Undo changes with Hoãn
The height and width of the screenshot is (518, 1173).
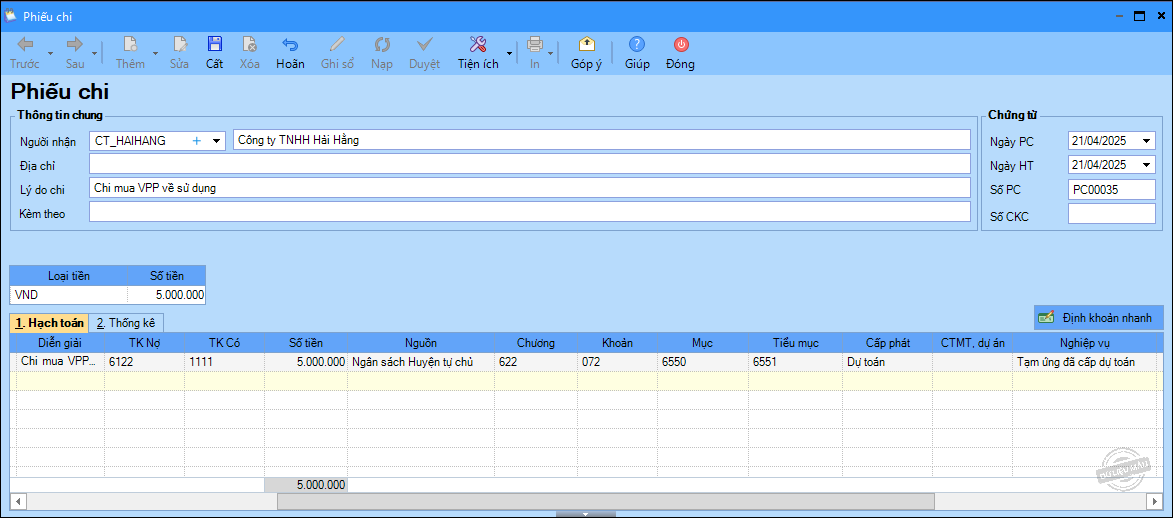tap(290, 52)
